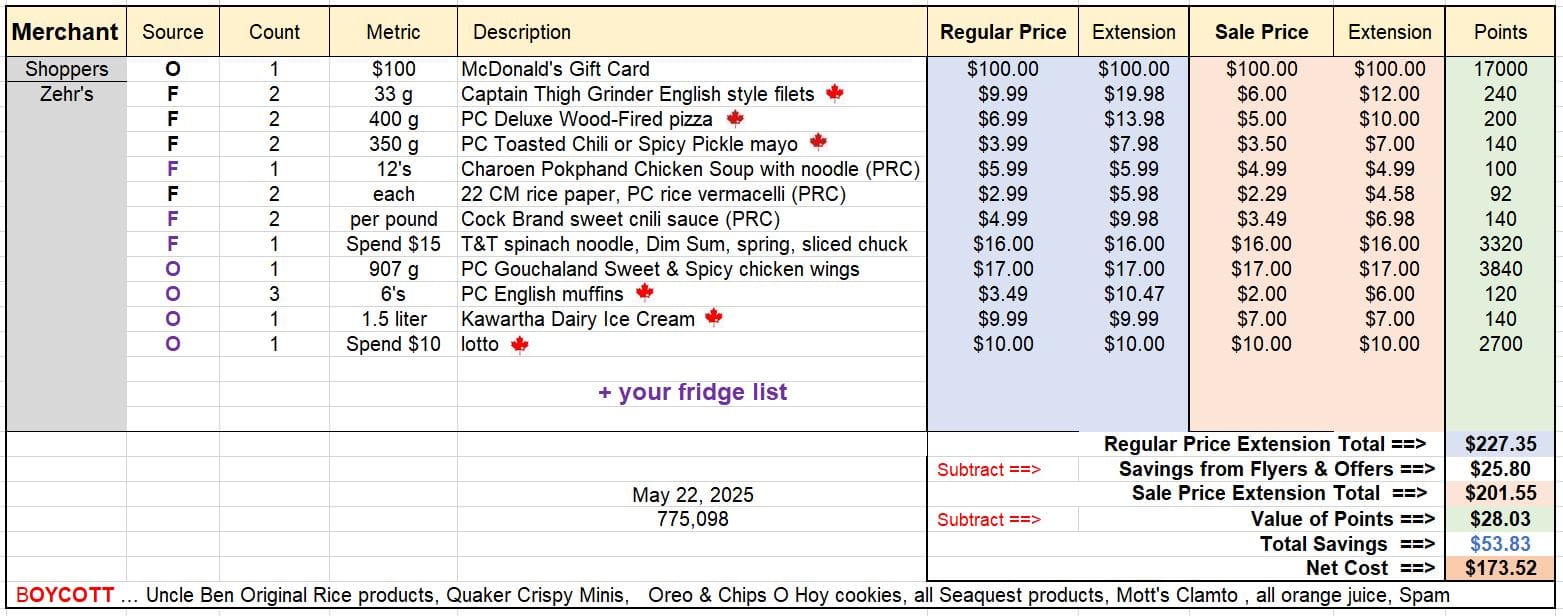Select the 17000 points cell
The image size is (1563, 616).
(x=1500, y=69)
